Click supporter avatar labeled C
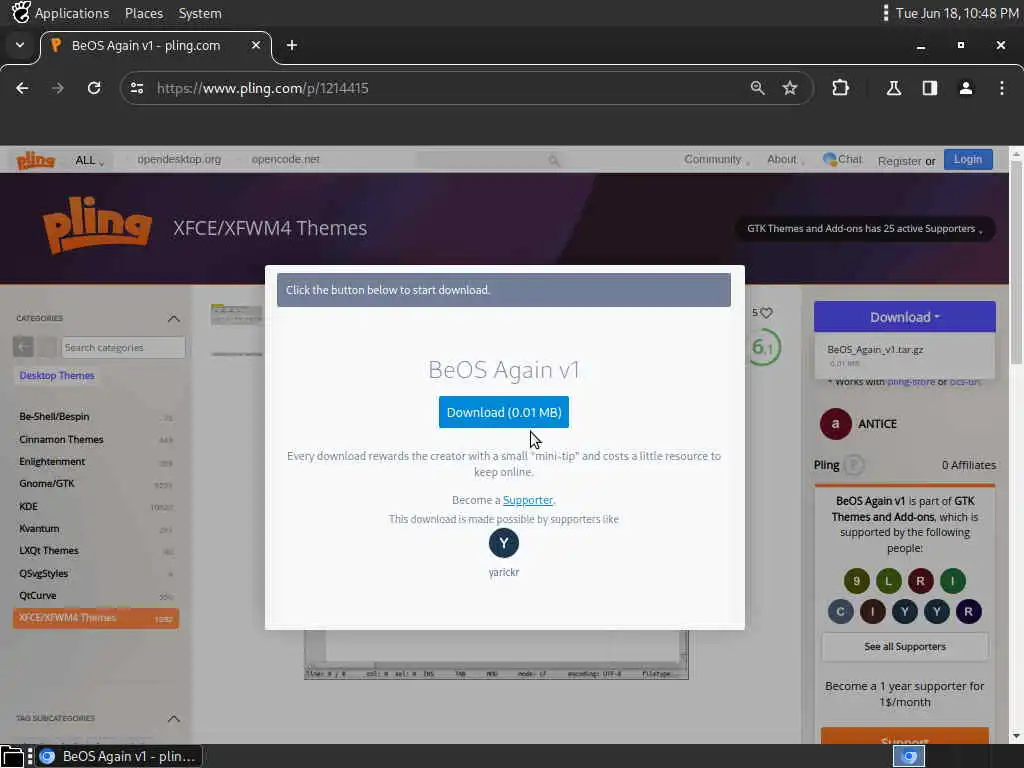 pyautogui.click(x=840, y=612)
